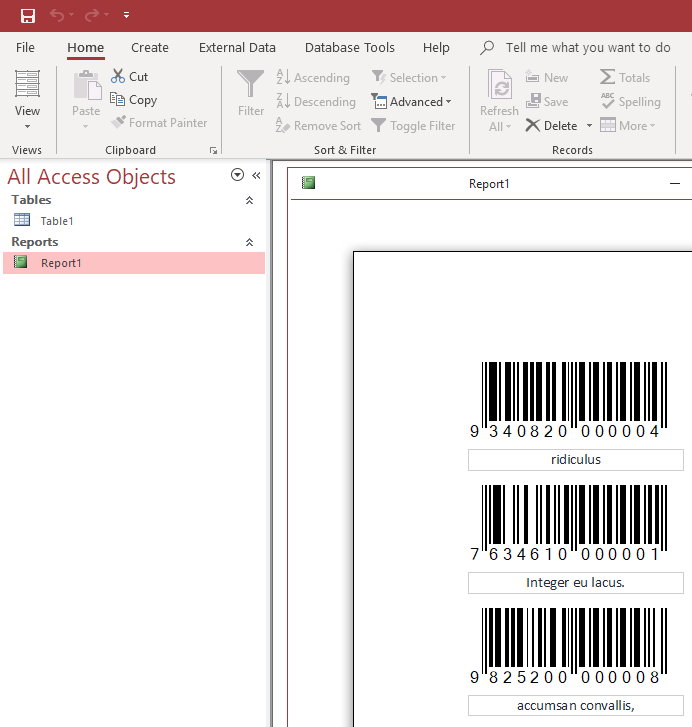Screen dimensions: 692x727
Task: Open the All Access Objects navigation menu
Action: point(237,175)
